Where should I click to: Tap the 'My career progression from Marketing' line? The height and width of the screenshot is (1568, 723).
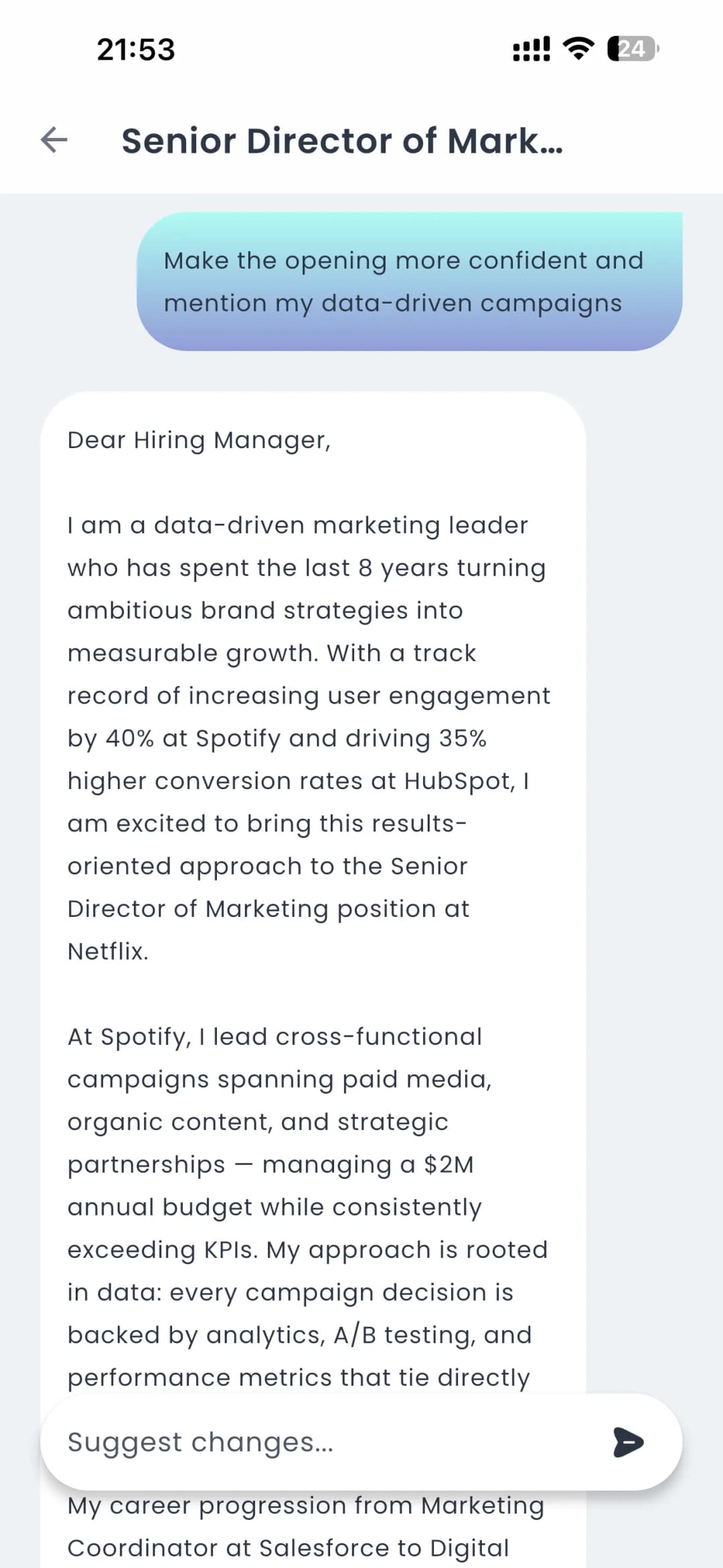click(x=305, y=1506)
